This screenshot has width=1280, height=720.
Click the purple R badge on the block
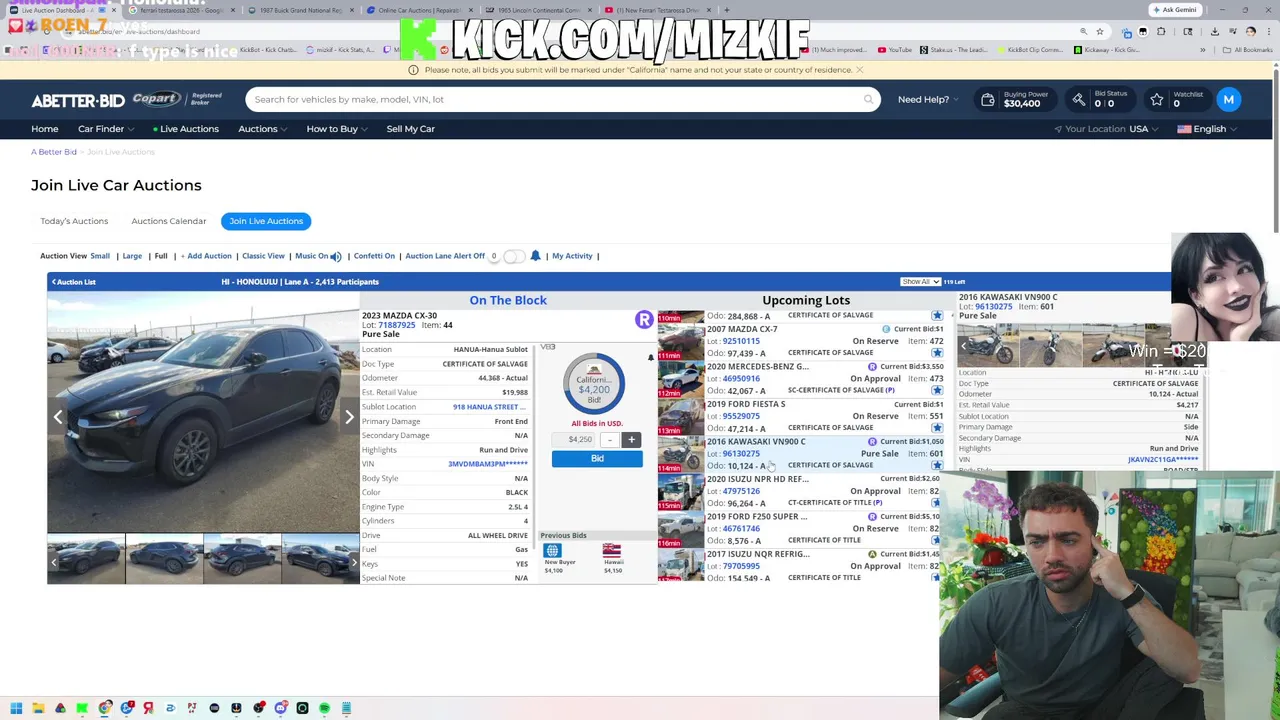tap(644, 320)
